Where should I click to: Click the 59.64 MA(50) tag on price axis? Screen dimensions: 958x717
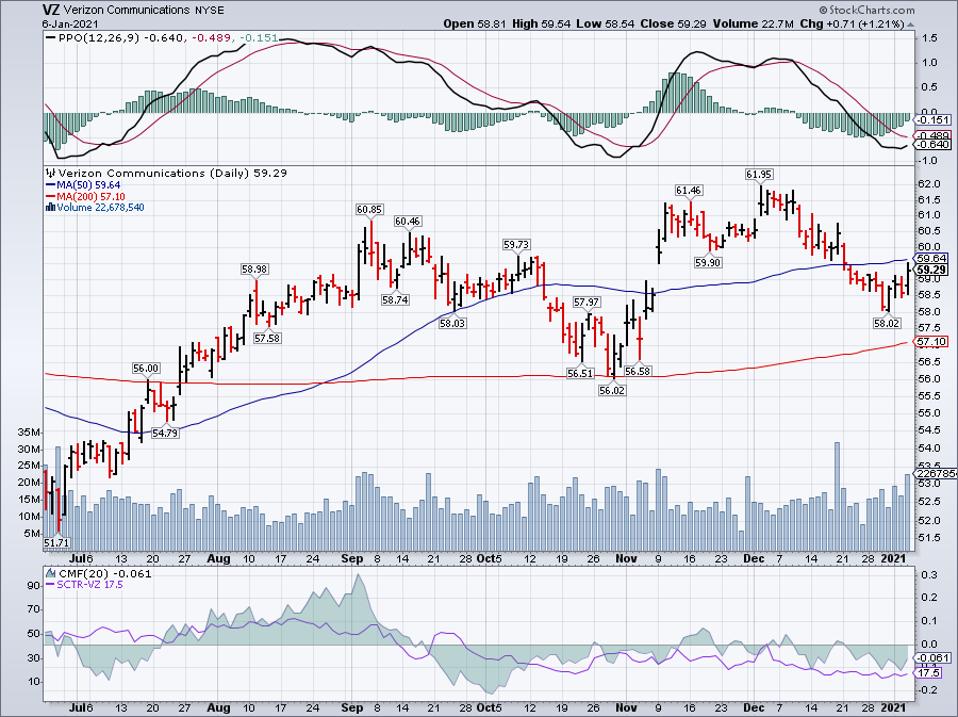coord(932,258)
